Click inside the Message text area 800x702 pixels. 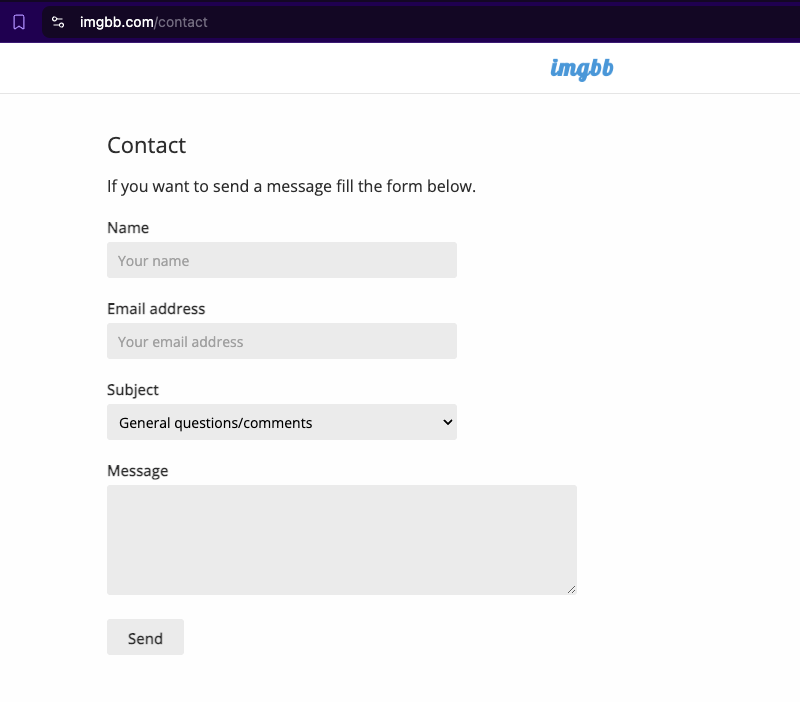(342, 540)
